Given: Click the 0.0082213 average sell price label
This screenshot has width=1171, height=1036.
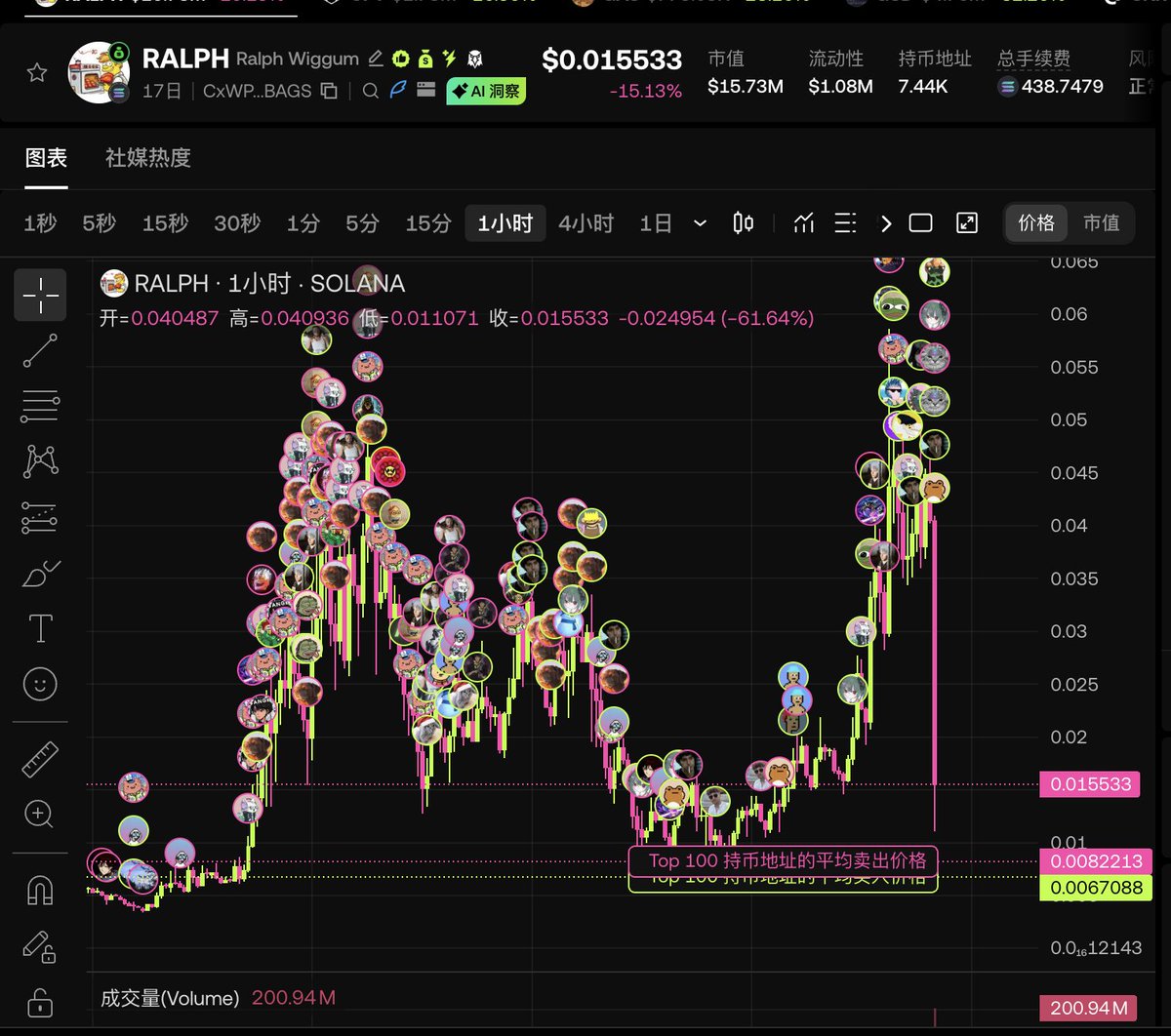Looking at the screenshot, I should point(1096,861).
